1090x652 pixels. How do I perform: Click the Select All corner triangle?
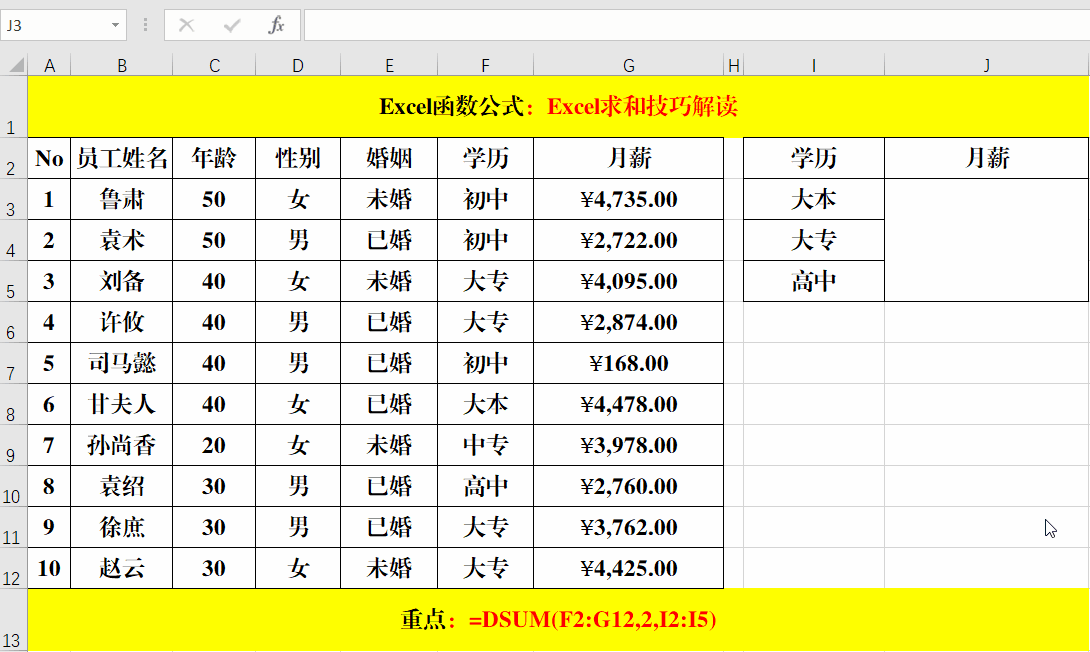13,64
